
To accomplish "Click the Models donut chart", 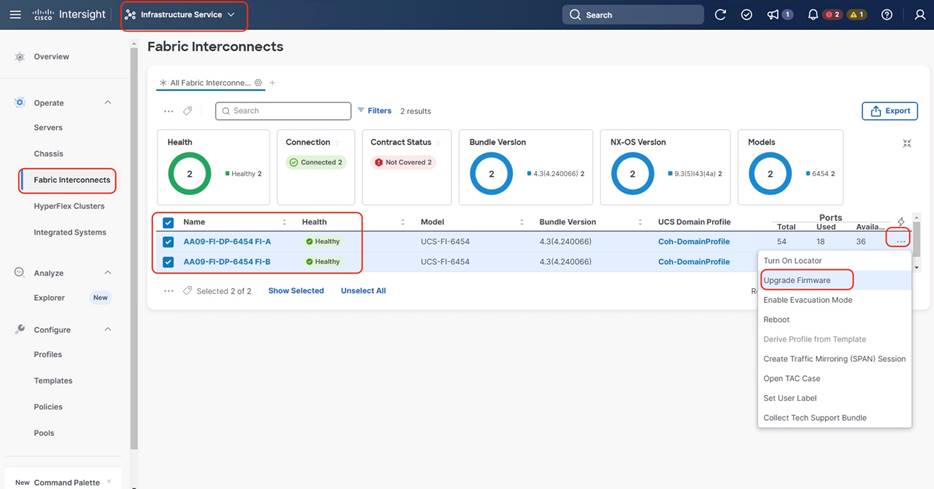I will click(x=770, y=174).
